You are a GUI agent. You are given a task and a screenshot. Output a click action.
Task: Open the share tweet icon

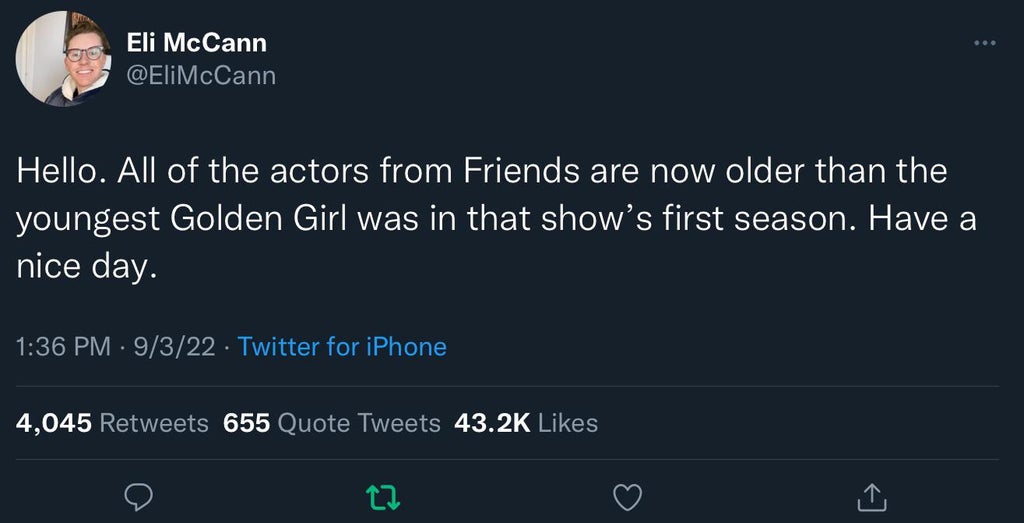click(x=872, y=494)
